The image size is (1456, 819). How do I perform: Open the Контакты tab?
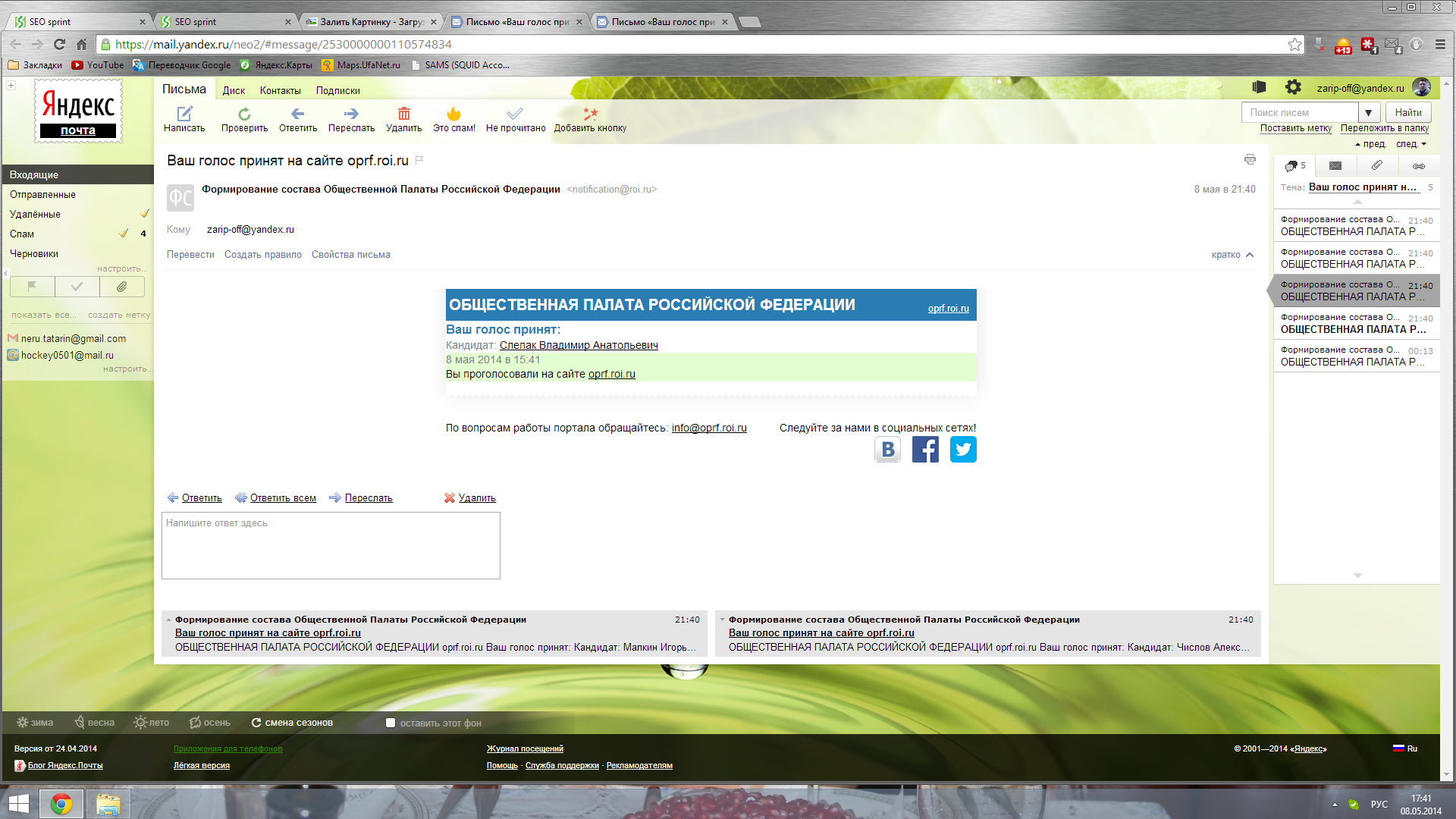point(280,90)
